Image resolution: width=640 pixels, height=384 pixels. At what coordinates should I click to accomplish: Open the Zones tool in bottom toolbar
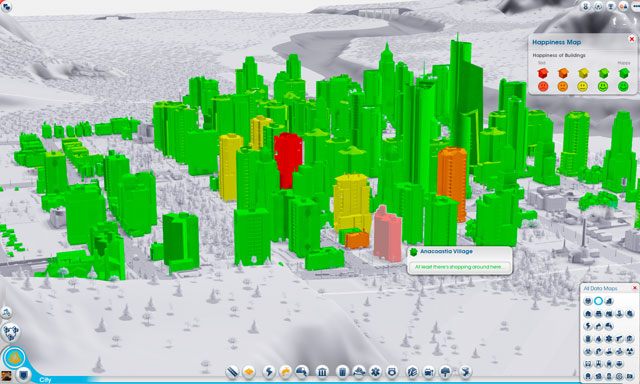249,372
